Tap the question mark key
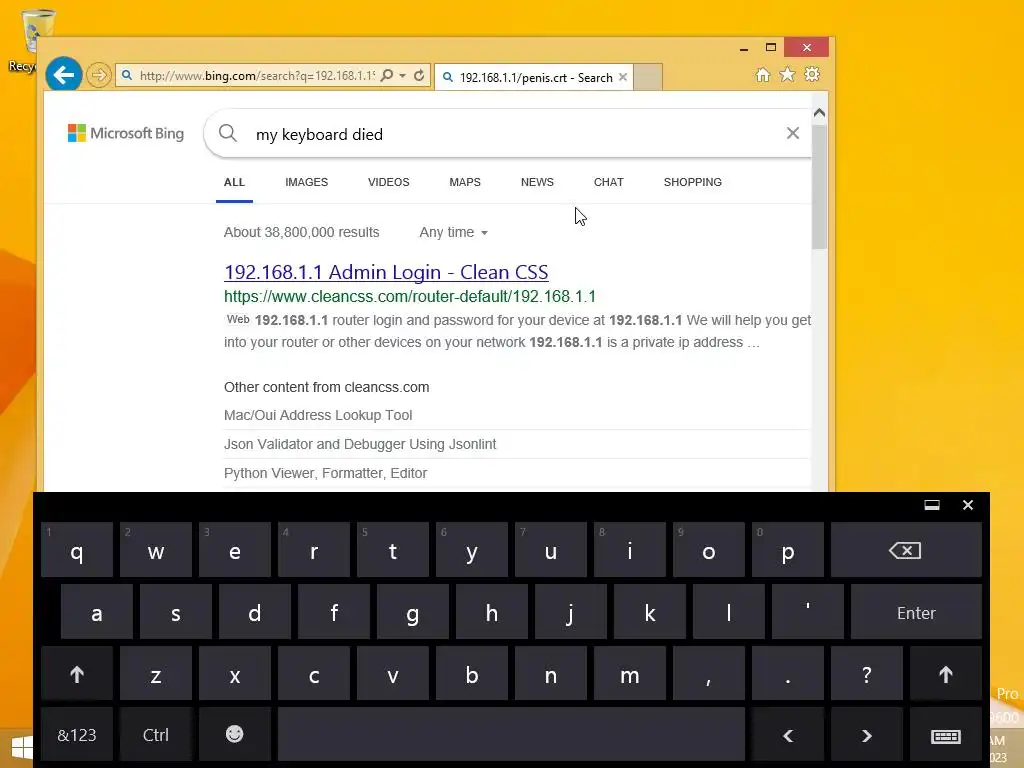1024x768 pixels. pos(867,674)
